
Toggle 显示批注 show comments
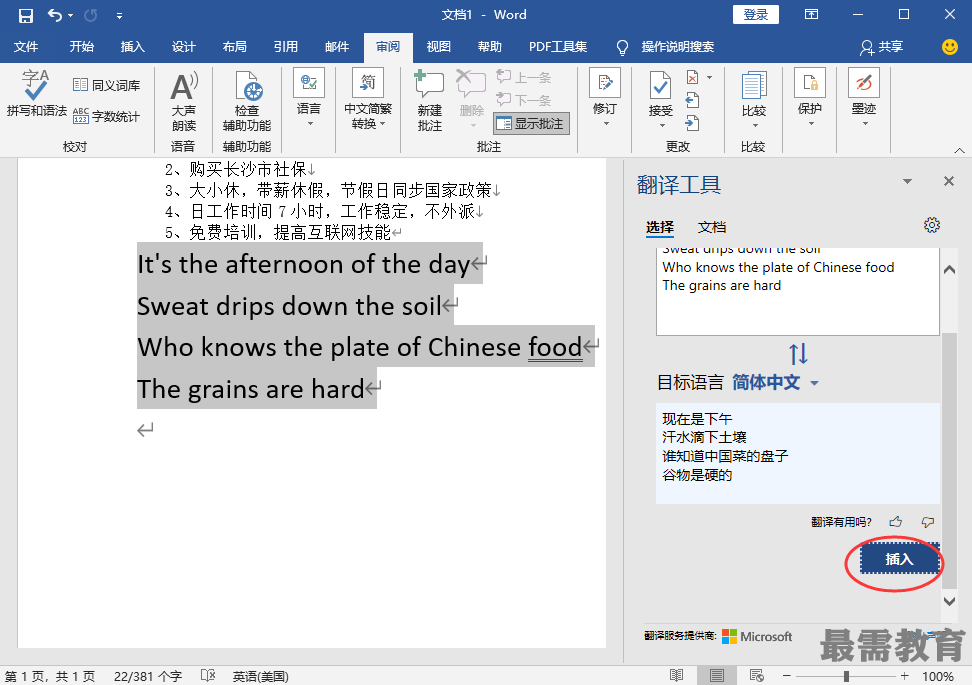tap(531, 123)
